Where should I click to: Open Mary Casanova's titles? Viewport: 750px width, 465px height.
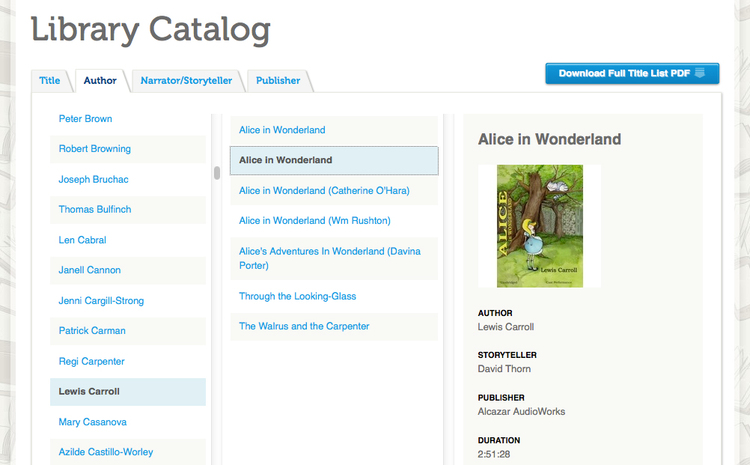[x=93, y=422]
